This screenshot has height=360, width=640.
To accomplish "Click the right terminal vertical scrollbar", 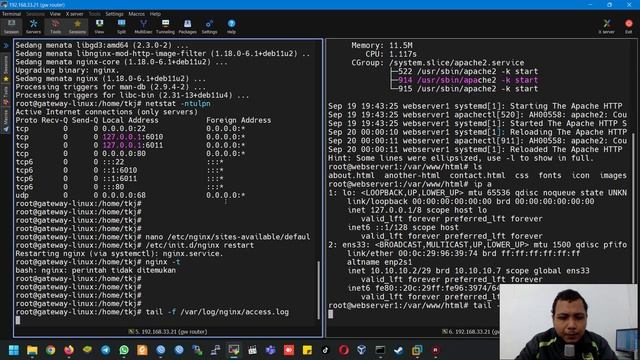I will point(633,208).
